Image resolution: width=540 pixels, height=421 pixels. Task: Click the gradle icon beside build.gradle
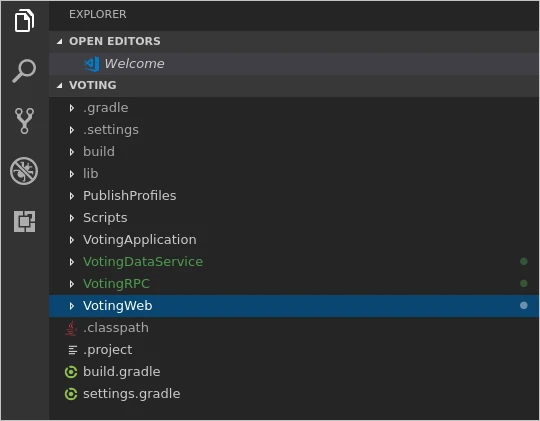click(x=71, y=372)
